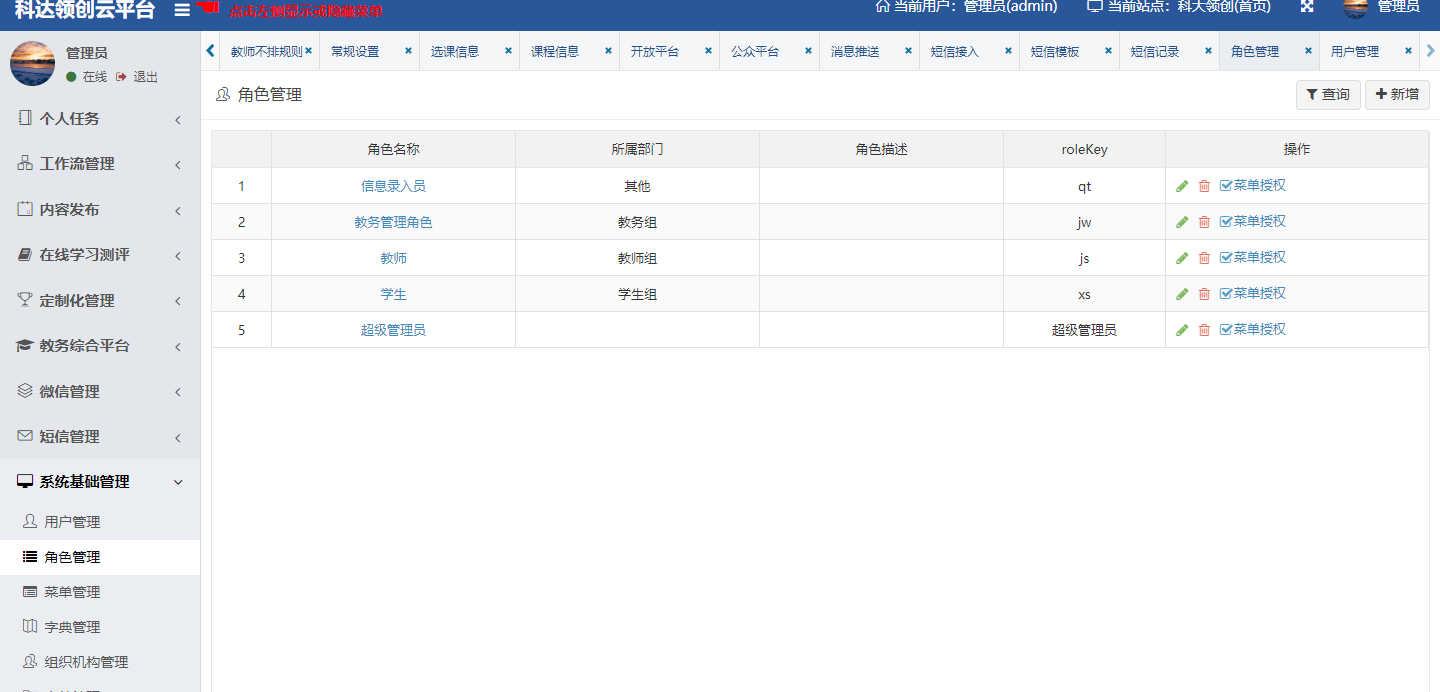Click the 新增 add button

click(1397, 95)
